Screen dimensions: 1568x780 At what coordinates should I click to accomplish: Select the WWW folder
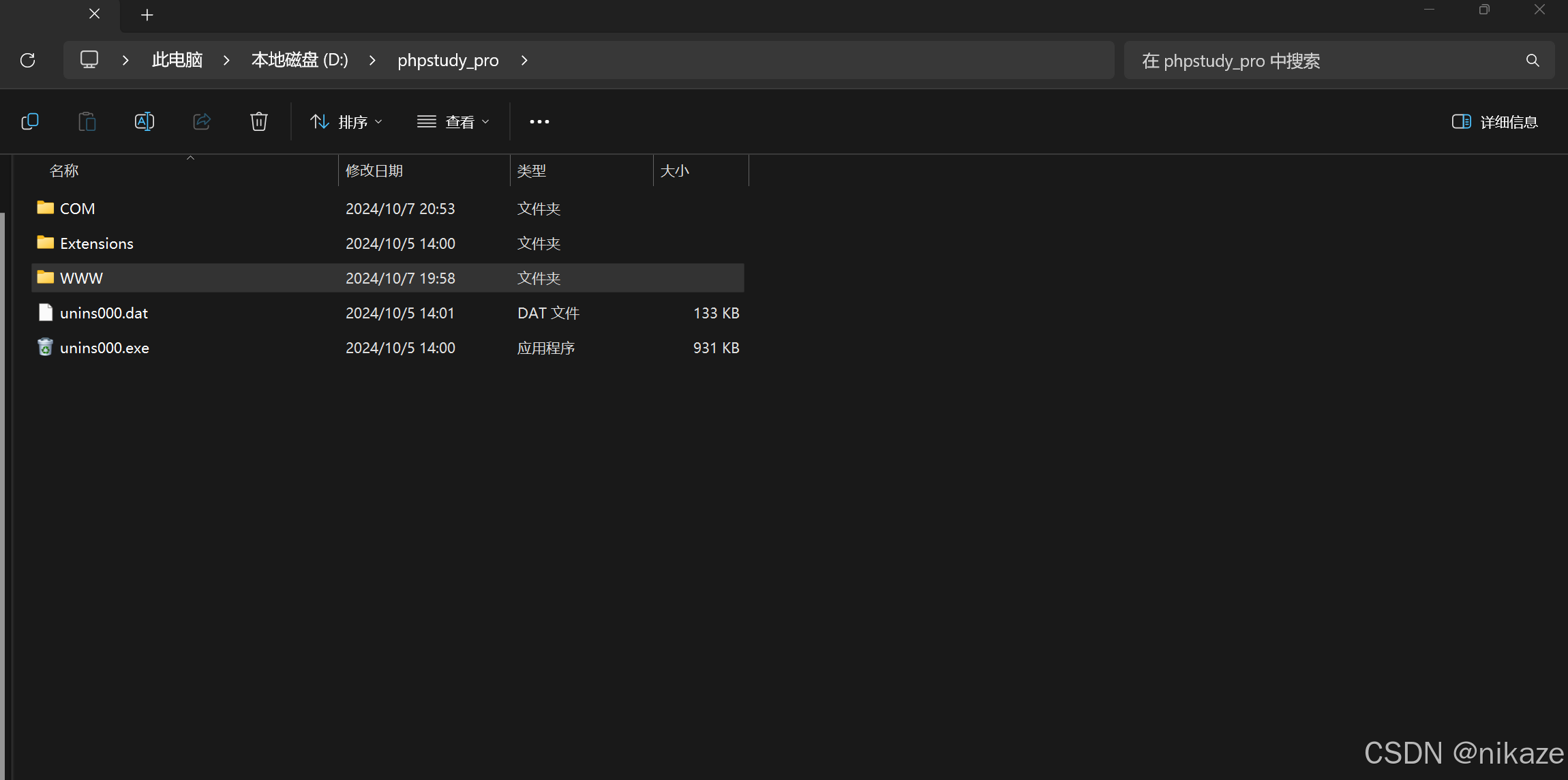coord(81,278)
